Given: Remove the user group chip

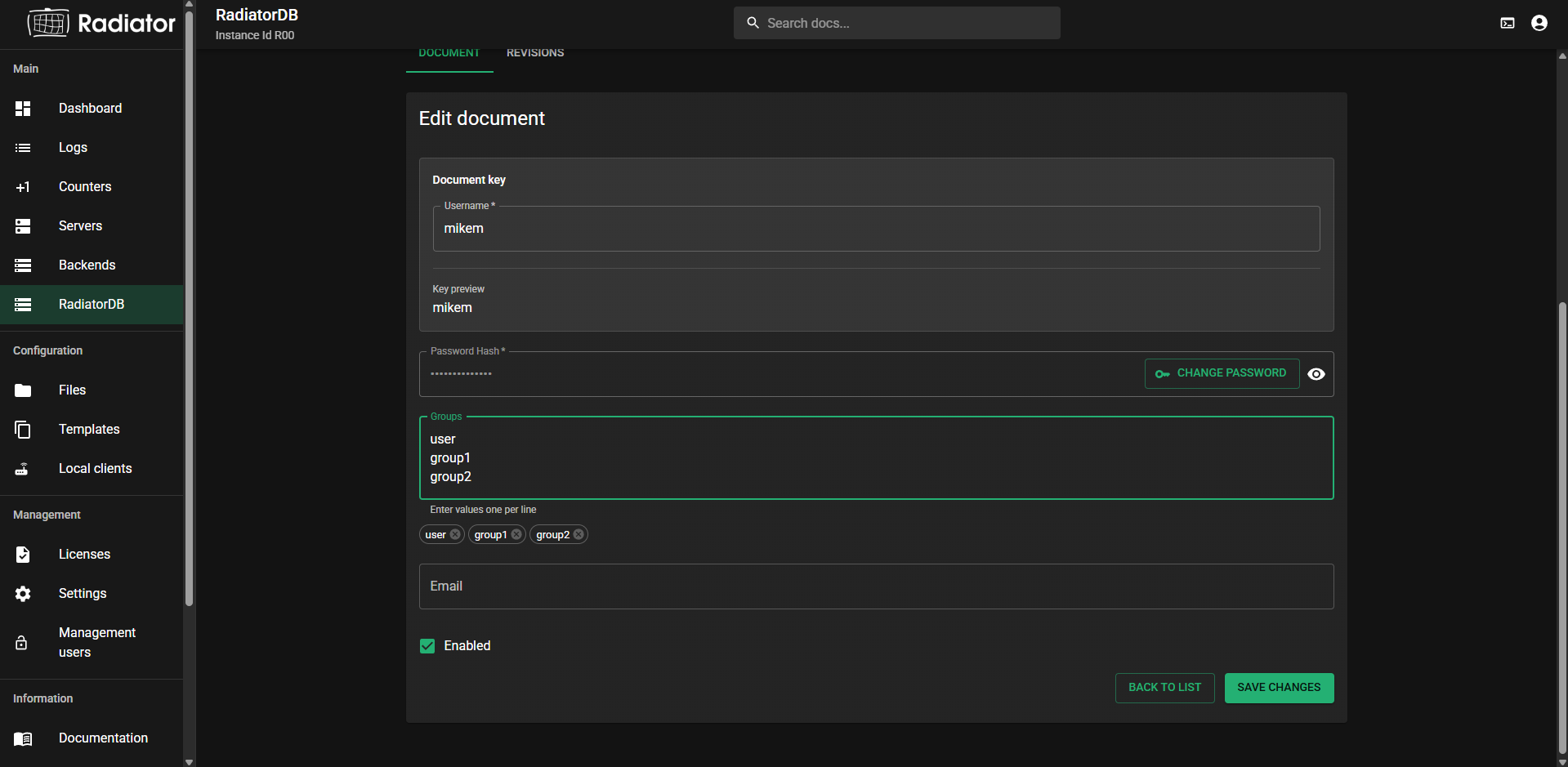Looking at the screenshot, I should point(455,534).
